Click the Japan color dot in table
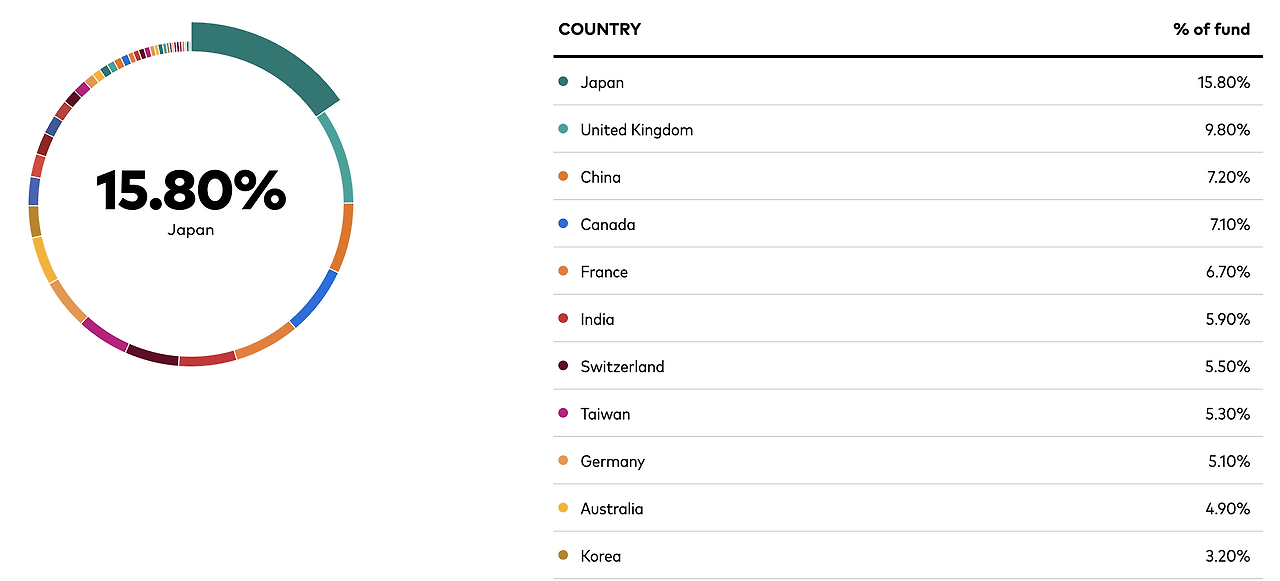The width and height of the screenshot is (1280, 581). click(x=563, y=82)
